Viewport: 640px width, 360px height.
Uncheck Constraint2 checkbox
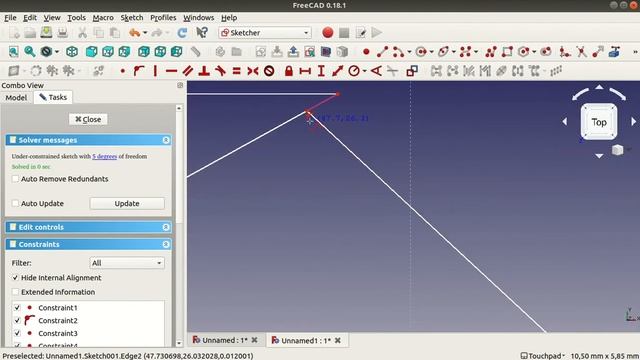17,320
